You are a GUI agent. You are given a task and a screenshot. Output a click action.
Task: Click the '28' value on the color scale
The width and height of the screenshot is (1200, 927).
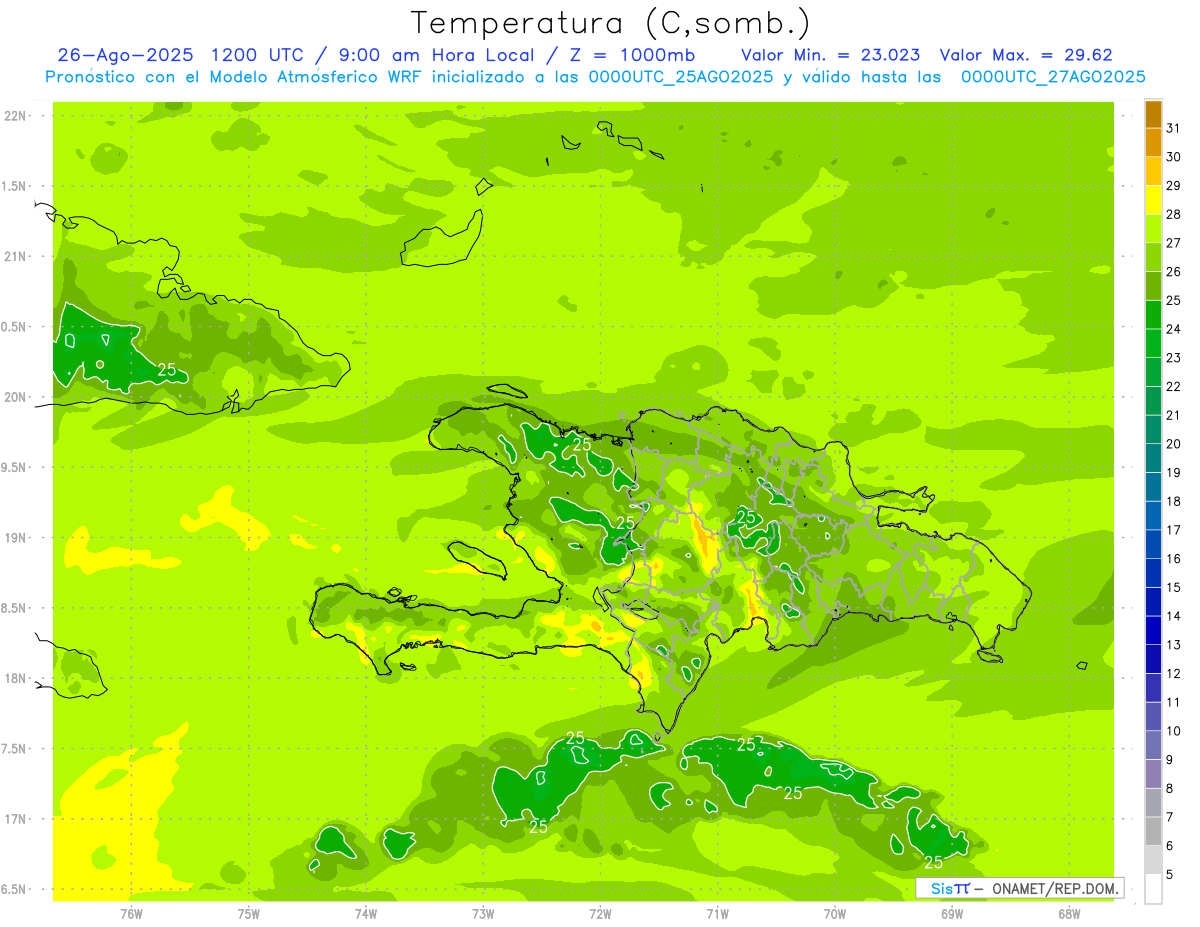1174,214
